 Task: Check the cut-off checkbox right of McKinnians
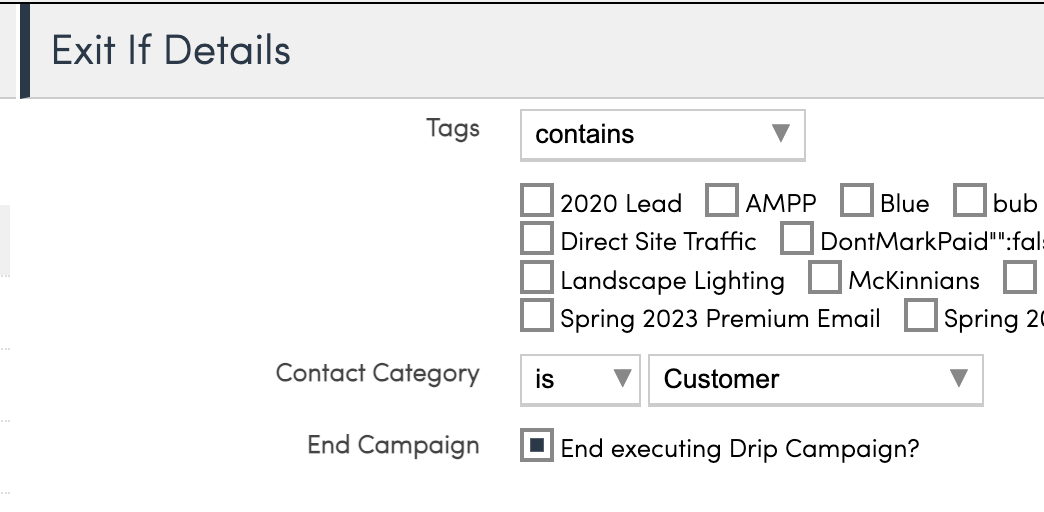click(1019, 279)
